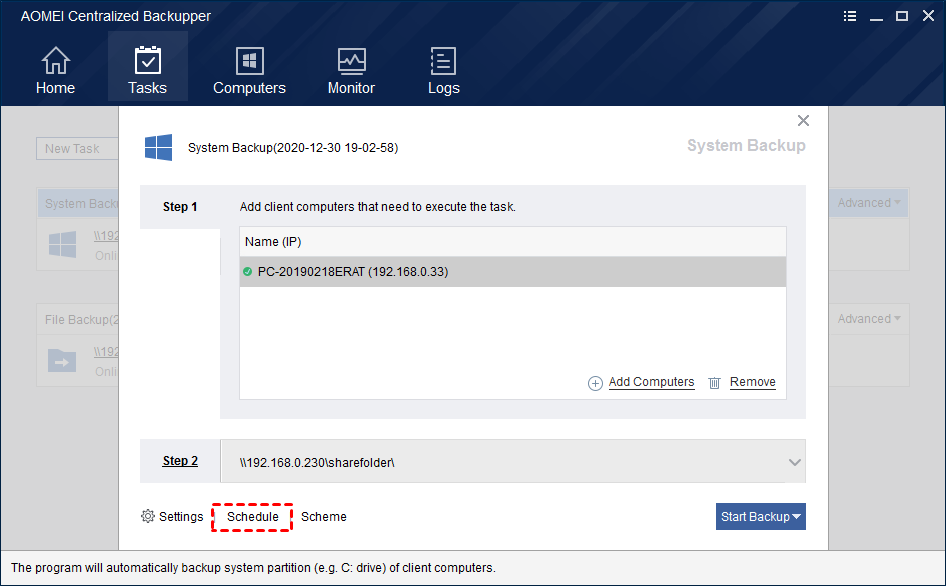Select the System Backup task name text
The image size is (946, 586).
coord(293,148)
